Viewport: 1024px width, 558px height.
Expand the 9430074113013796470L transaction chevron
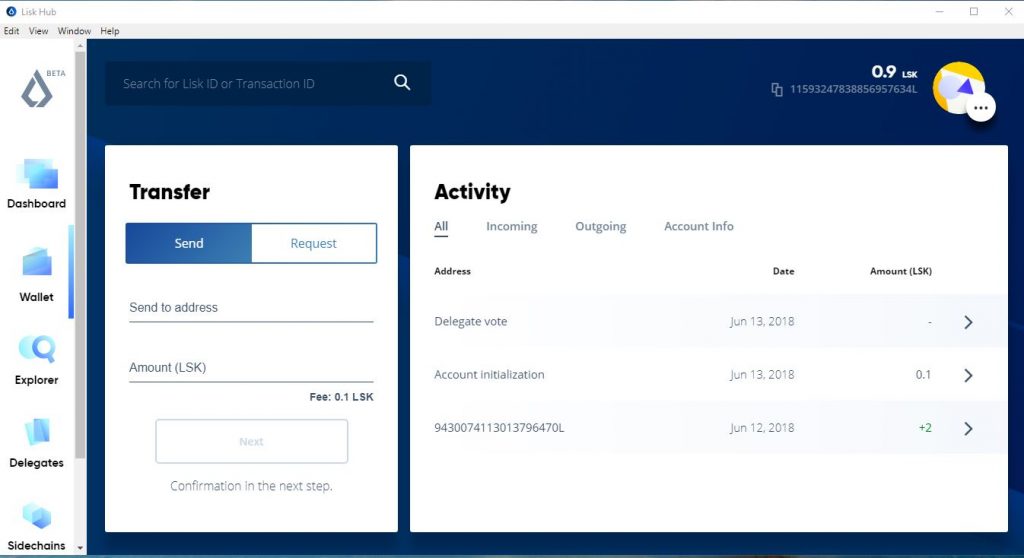point(968,429)
